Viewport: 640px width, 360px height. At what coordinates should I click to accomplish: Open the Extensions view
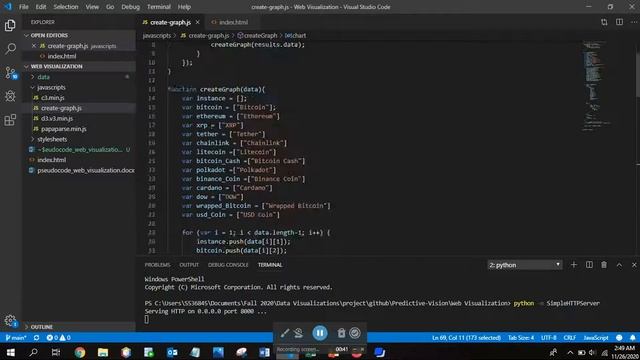[x=10, y=120]
